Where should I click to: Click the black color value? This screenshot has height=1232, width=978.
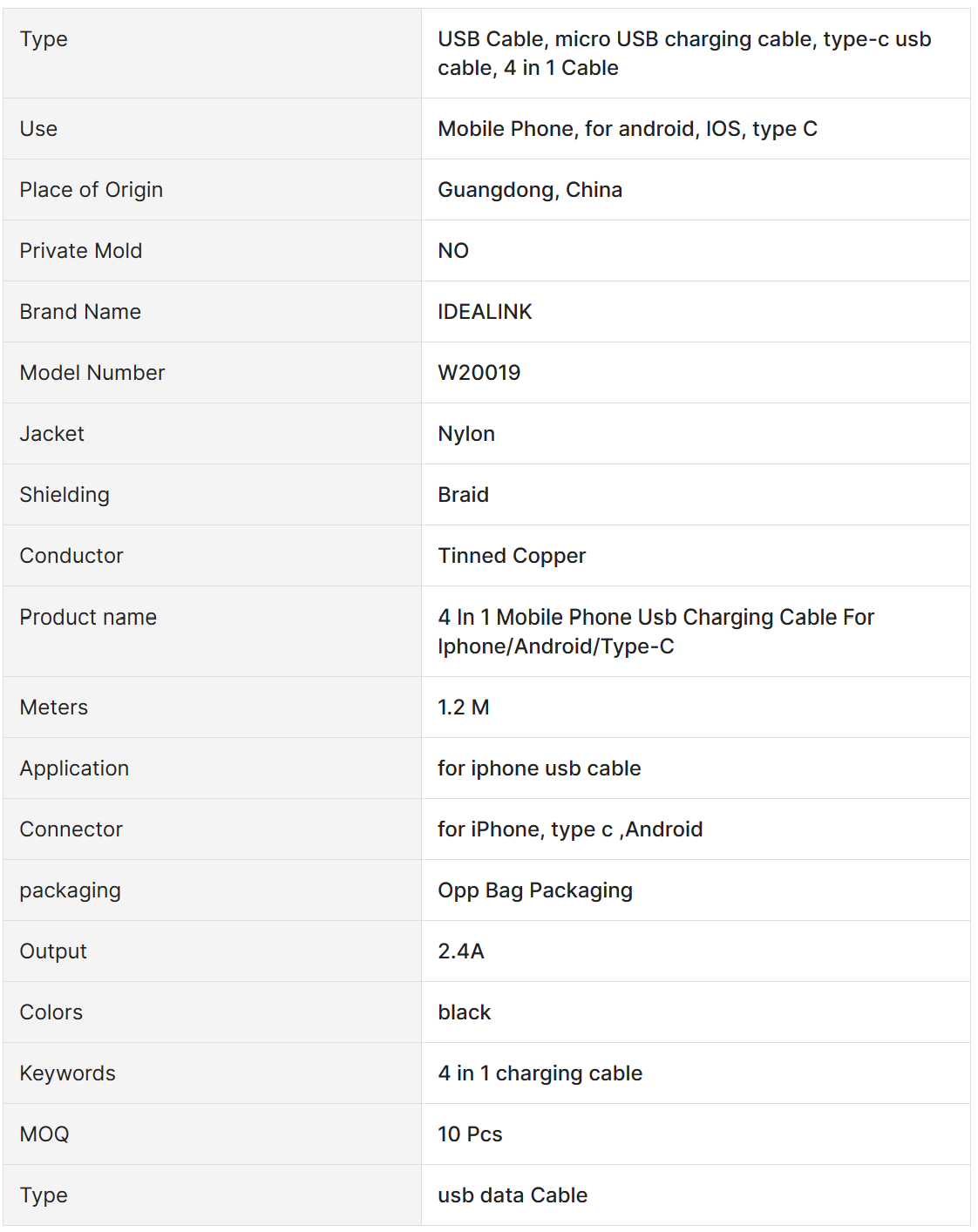pyautogui.click(x=464, y=1012)
